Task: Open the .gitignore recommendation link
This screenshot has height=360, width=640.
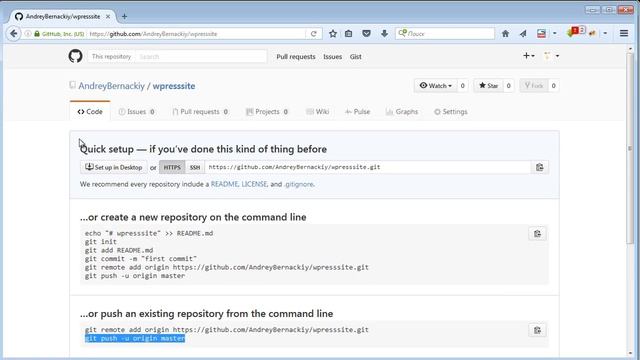Action: (x=299, y=184)
